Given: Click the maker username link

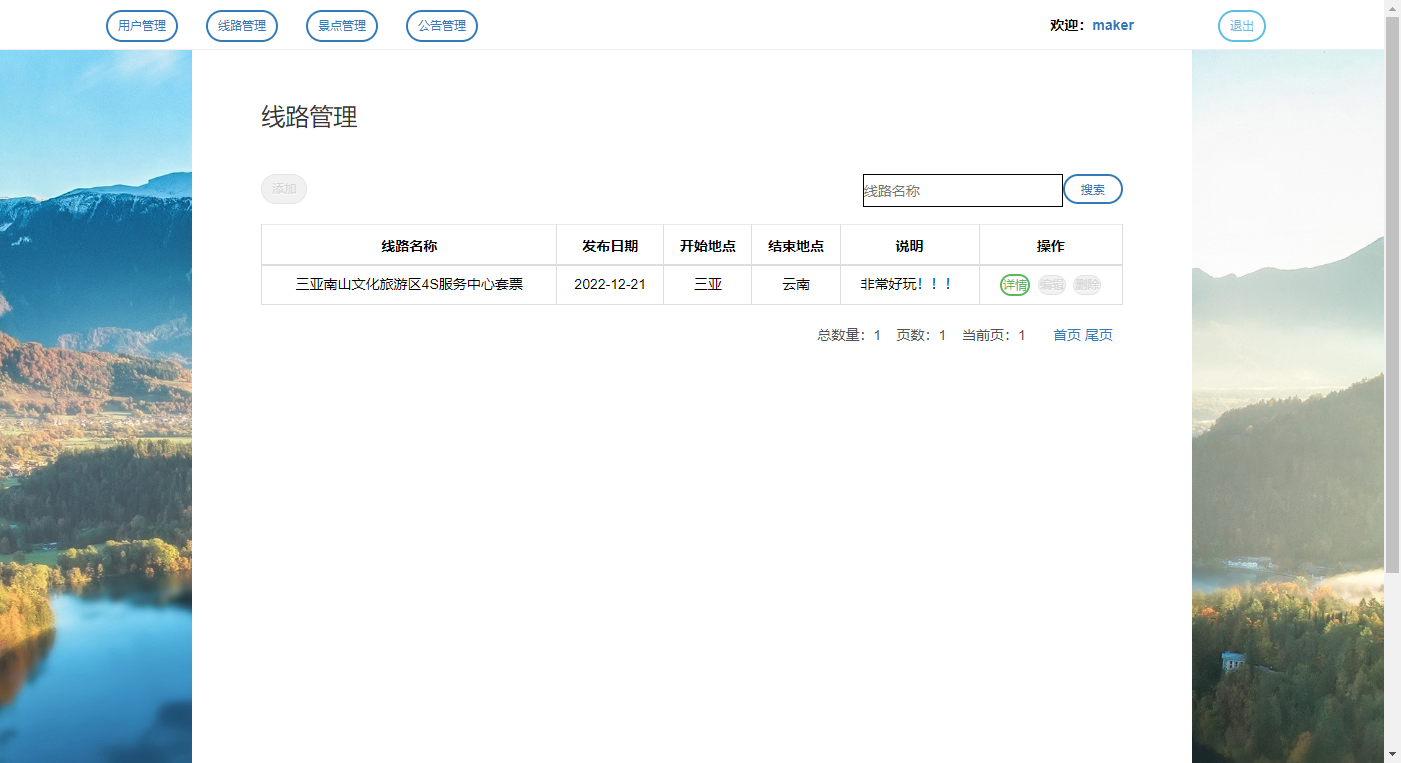Looking at the screenshot, I should [1113, 25].
